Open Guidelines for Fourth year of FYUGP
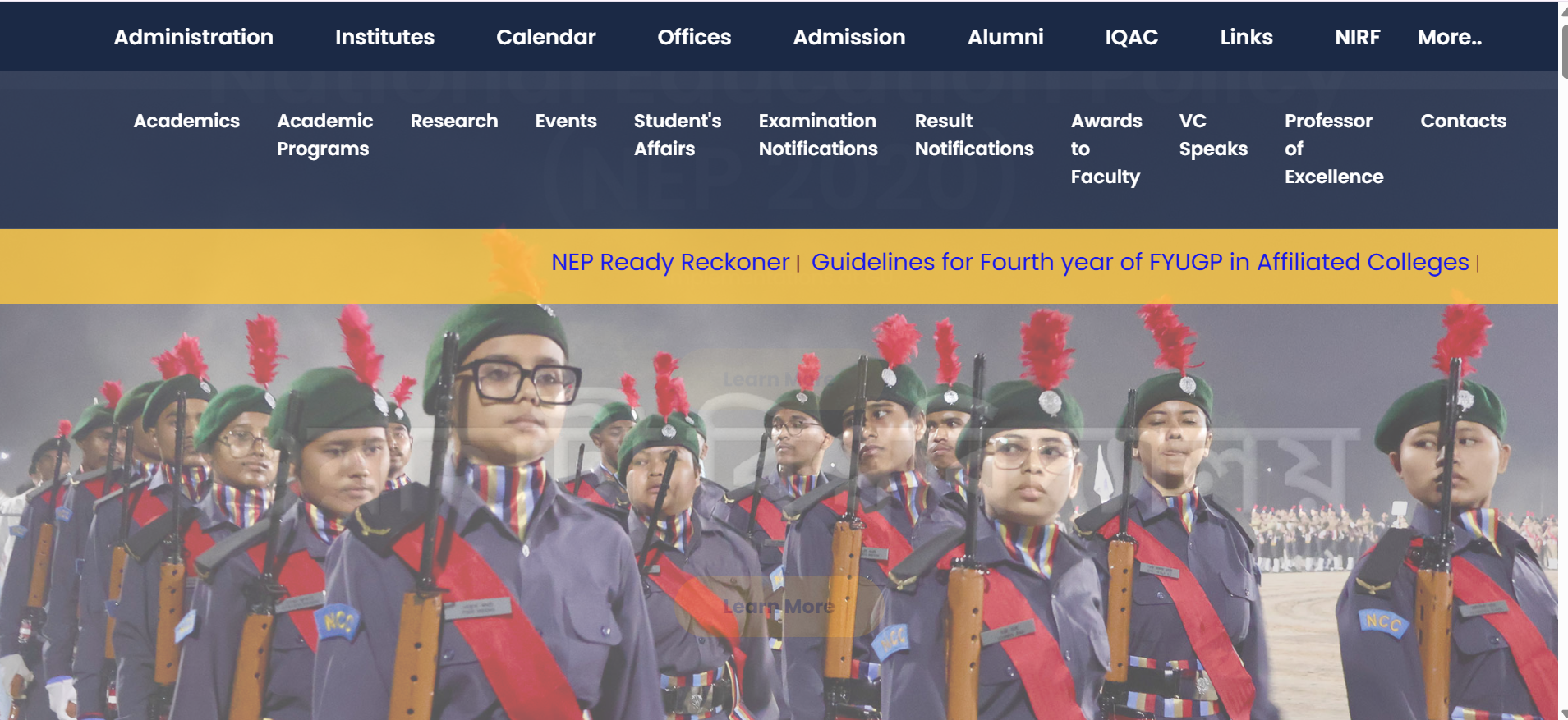 [1140, 262]
